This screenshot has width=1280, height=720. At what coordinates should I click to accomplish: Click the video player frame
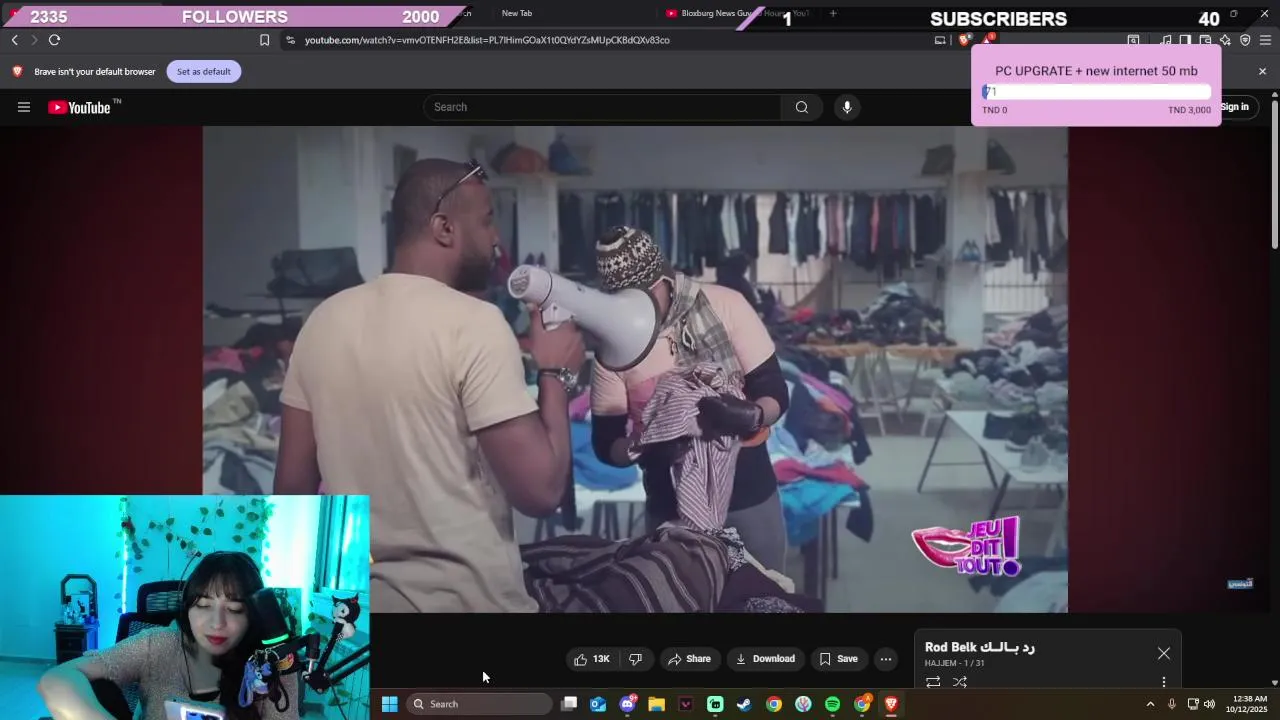635,368
